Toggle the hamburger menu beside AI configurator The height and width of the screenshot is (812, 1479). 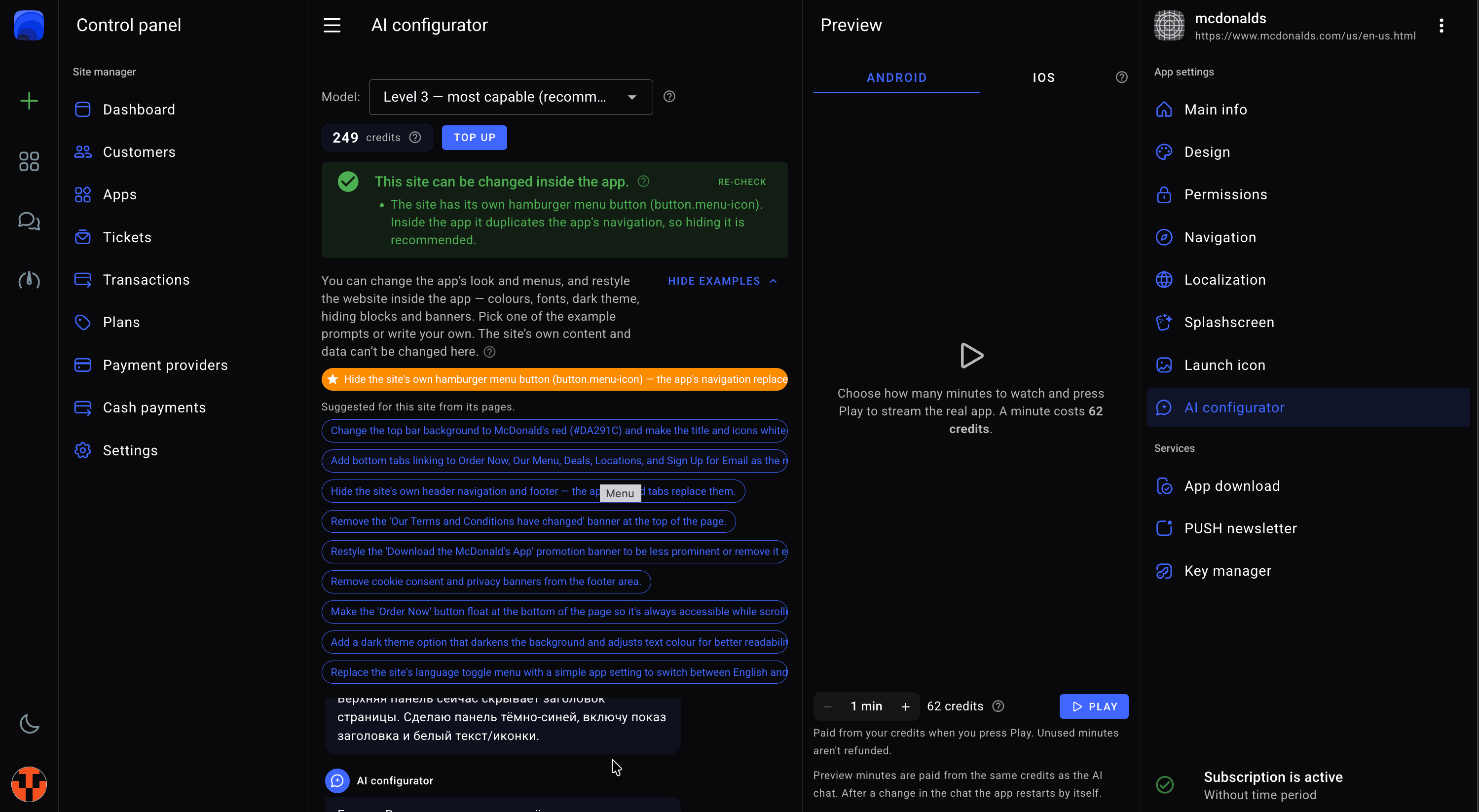pos(332,25)
